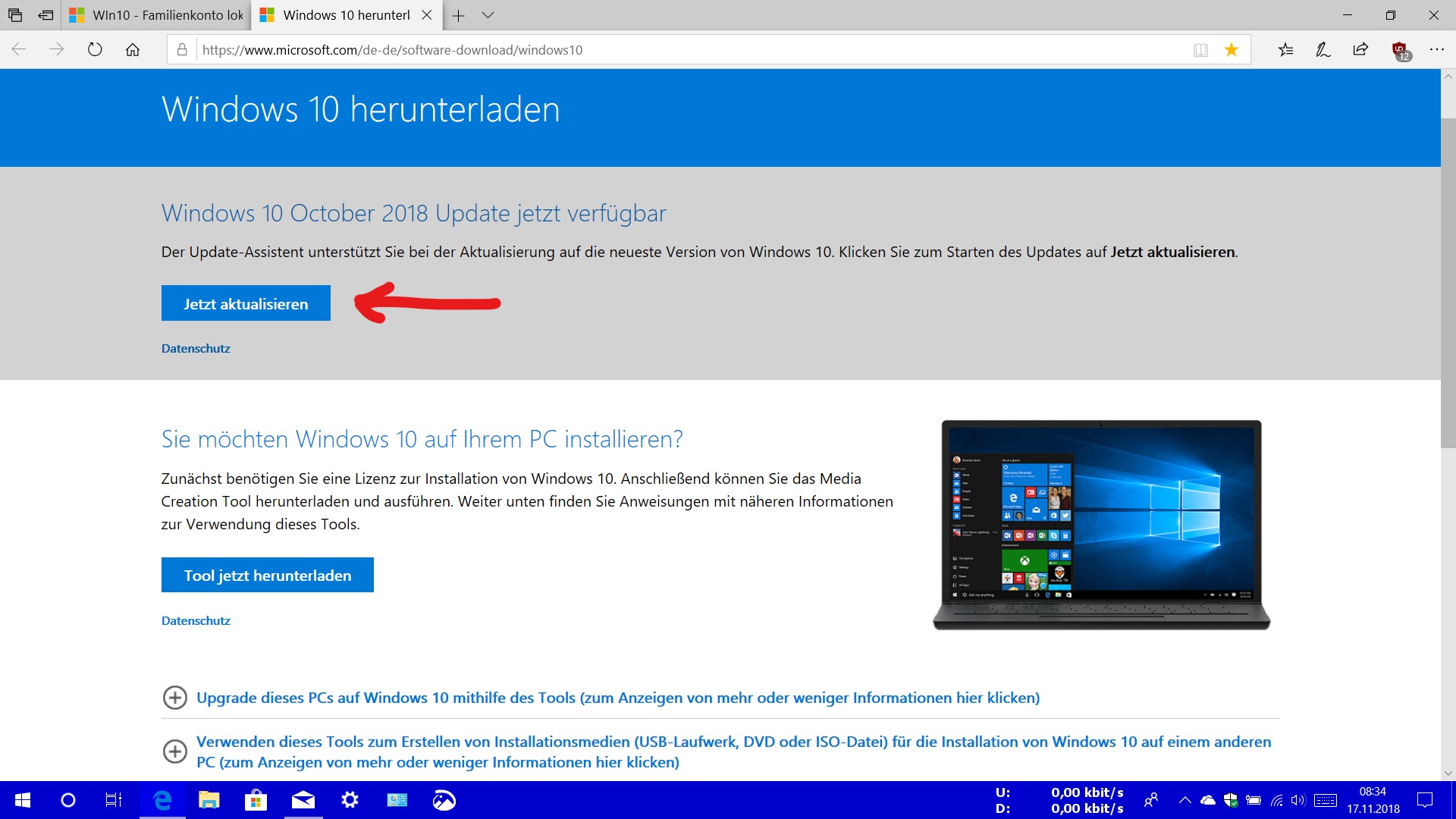This screenshot has height=819, width=1456.
Task: Click Edge icon in taskbar
Action: pyautogui.click(x=162, y=800)
